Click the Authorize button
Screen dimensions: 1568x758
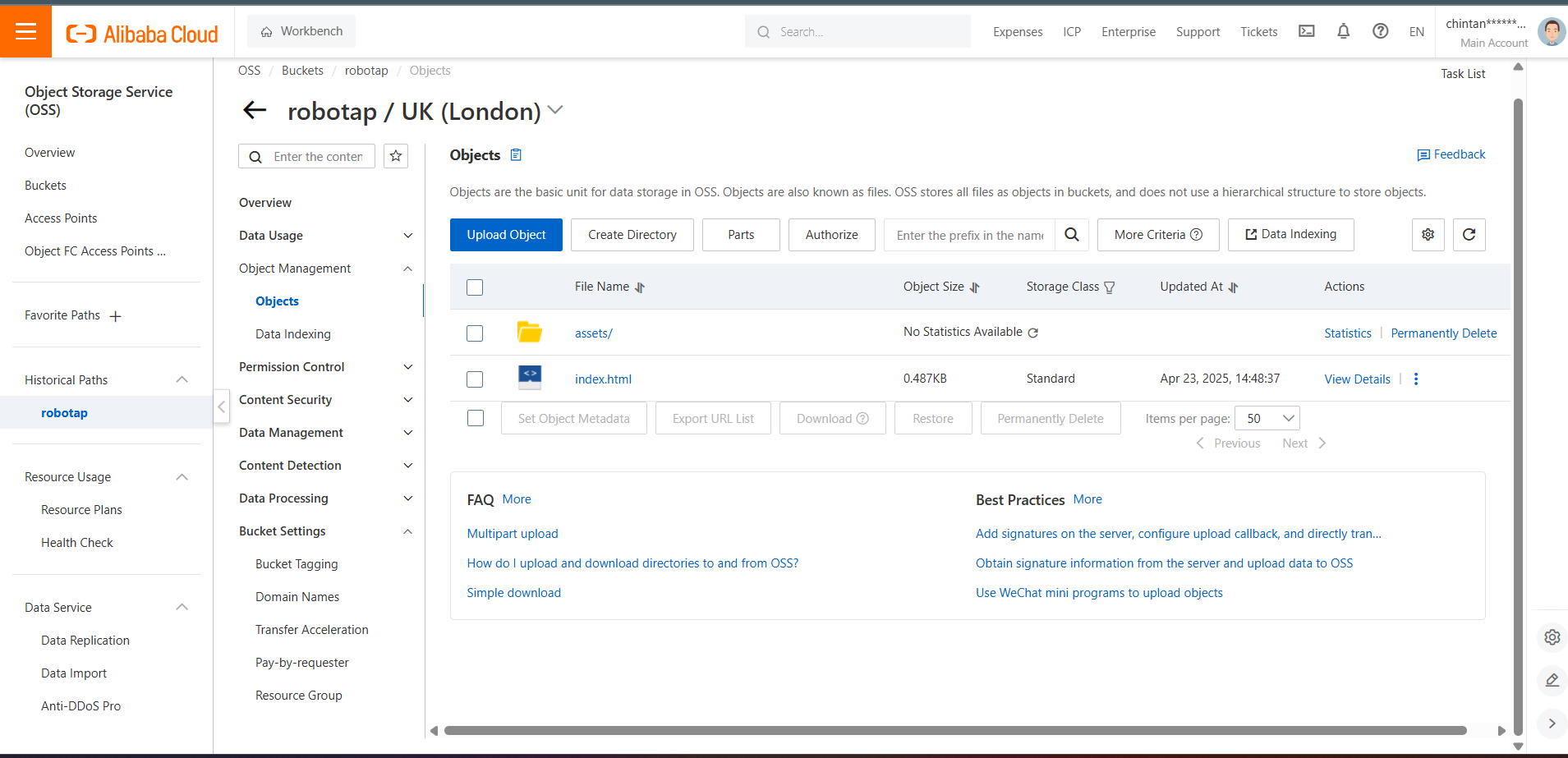coord(831,235)
